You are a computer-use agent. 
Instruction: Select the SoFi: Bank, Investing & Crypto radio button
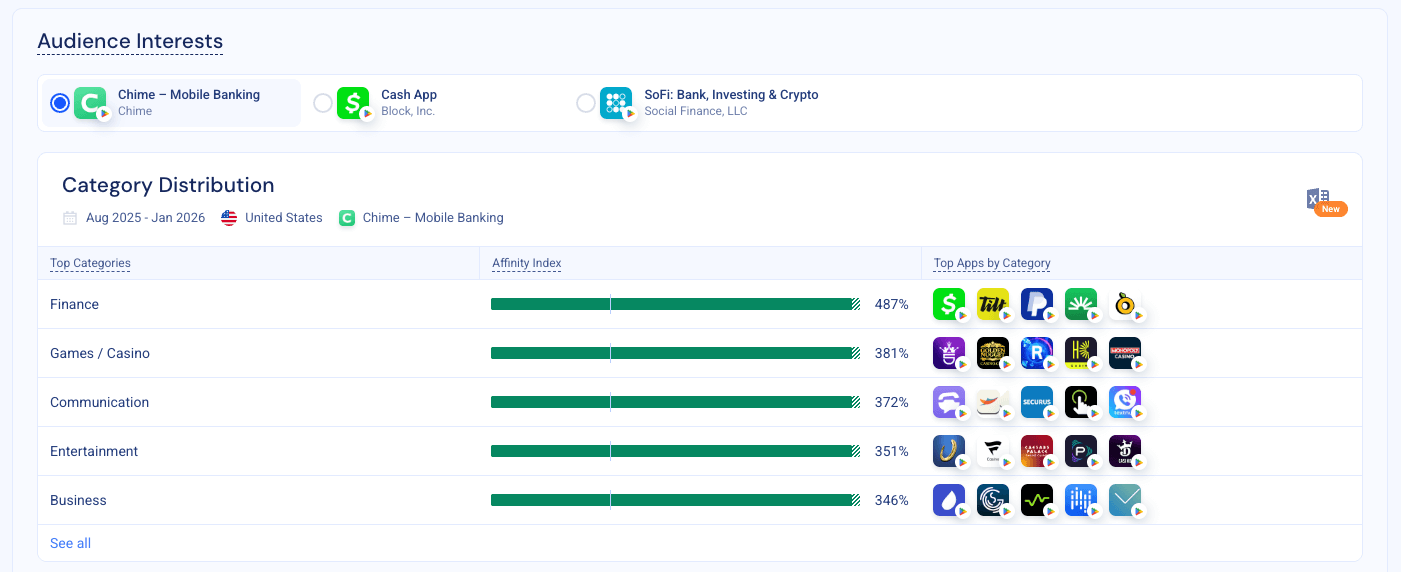586,103
